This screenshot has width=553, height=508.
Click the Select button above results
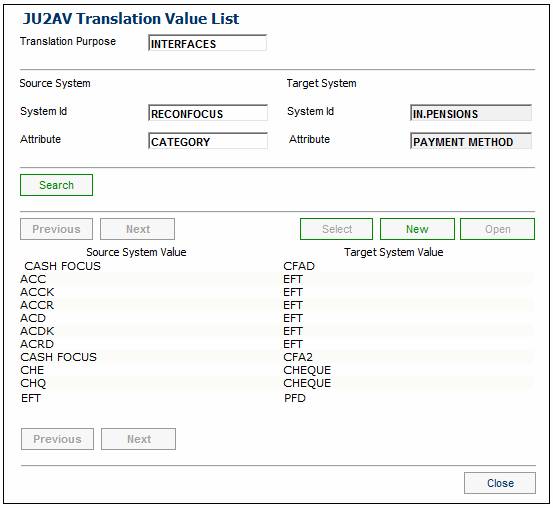tap(336, 229)
